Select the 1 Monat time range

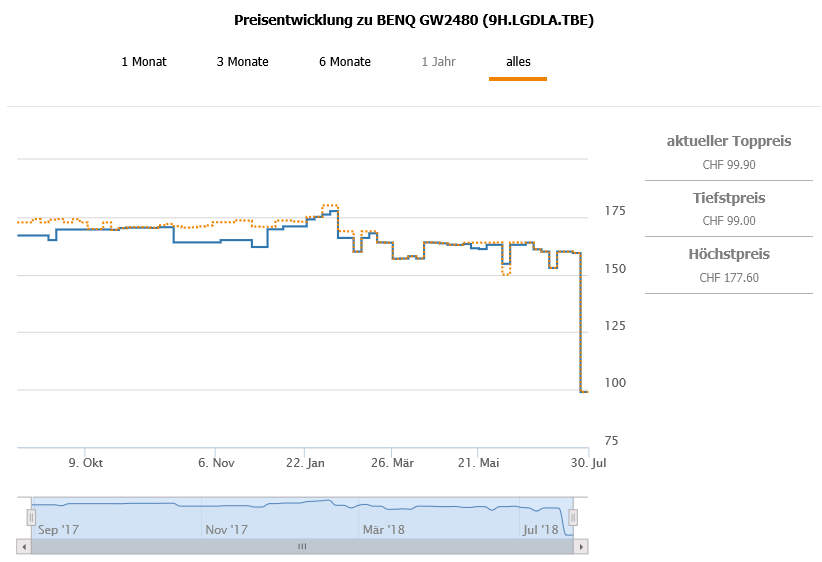(144, 62)
